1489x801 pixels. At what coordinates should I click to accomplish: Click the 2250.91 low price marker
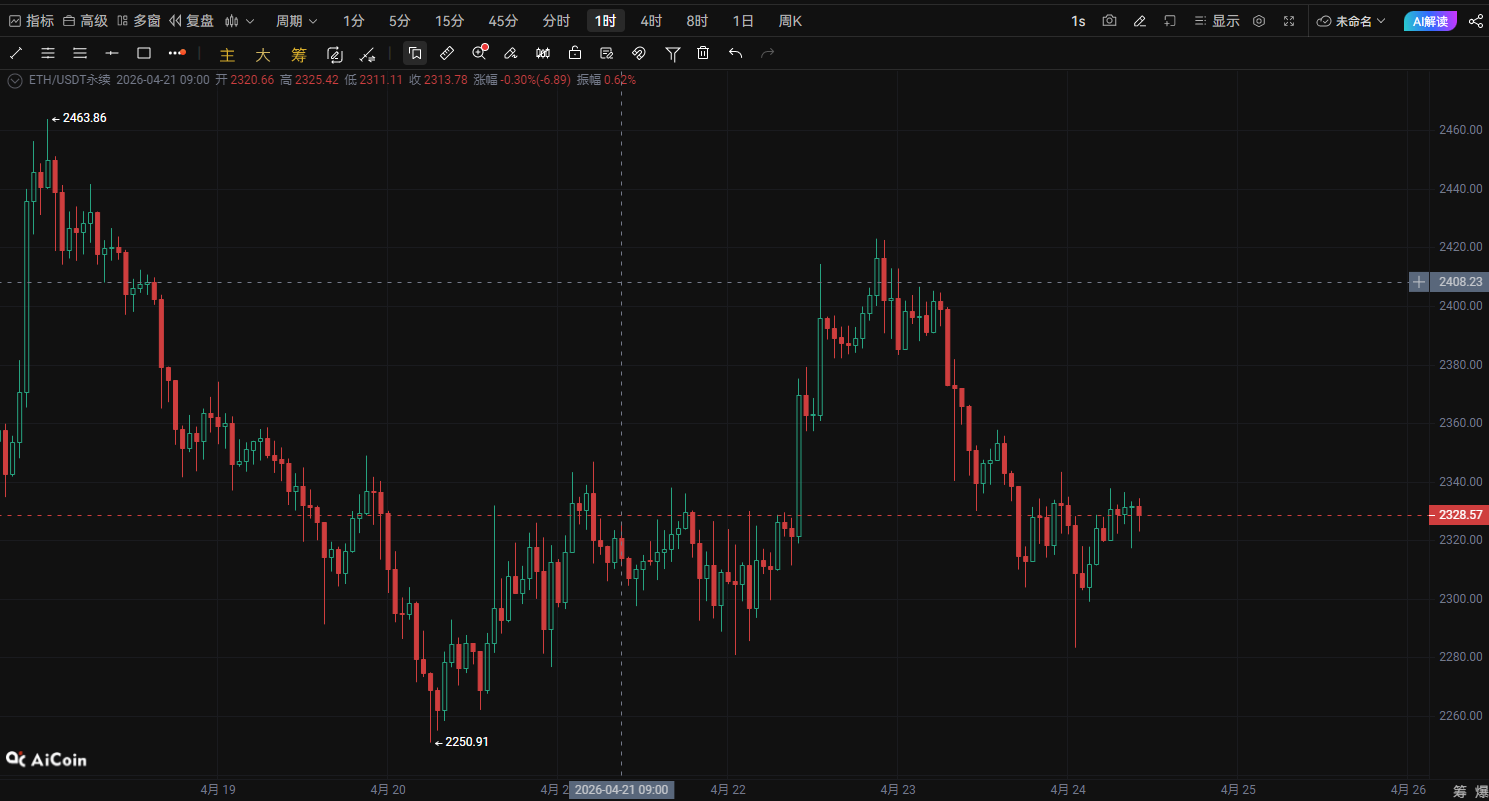[461, 742]
